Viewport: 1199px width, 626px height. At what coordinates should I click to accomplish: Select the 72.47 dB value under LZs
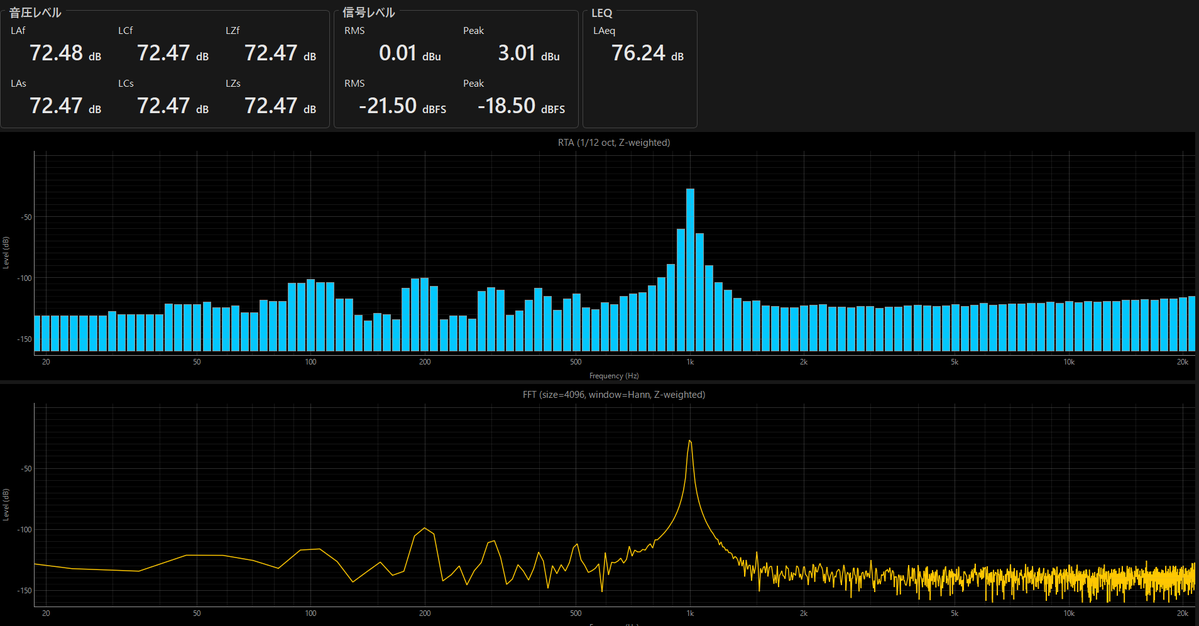[280, 105]
